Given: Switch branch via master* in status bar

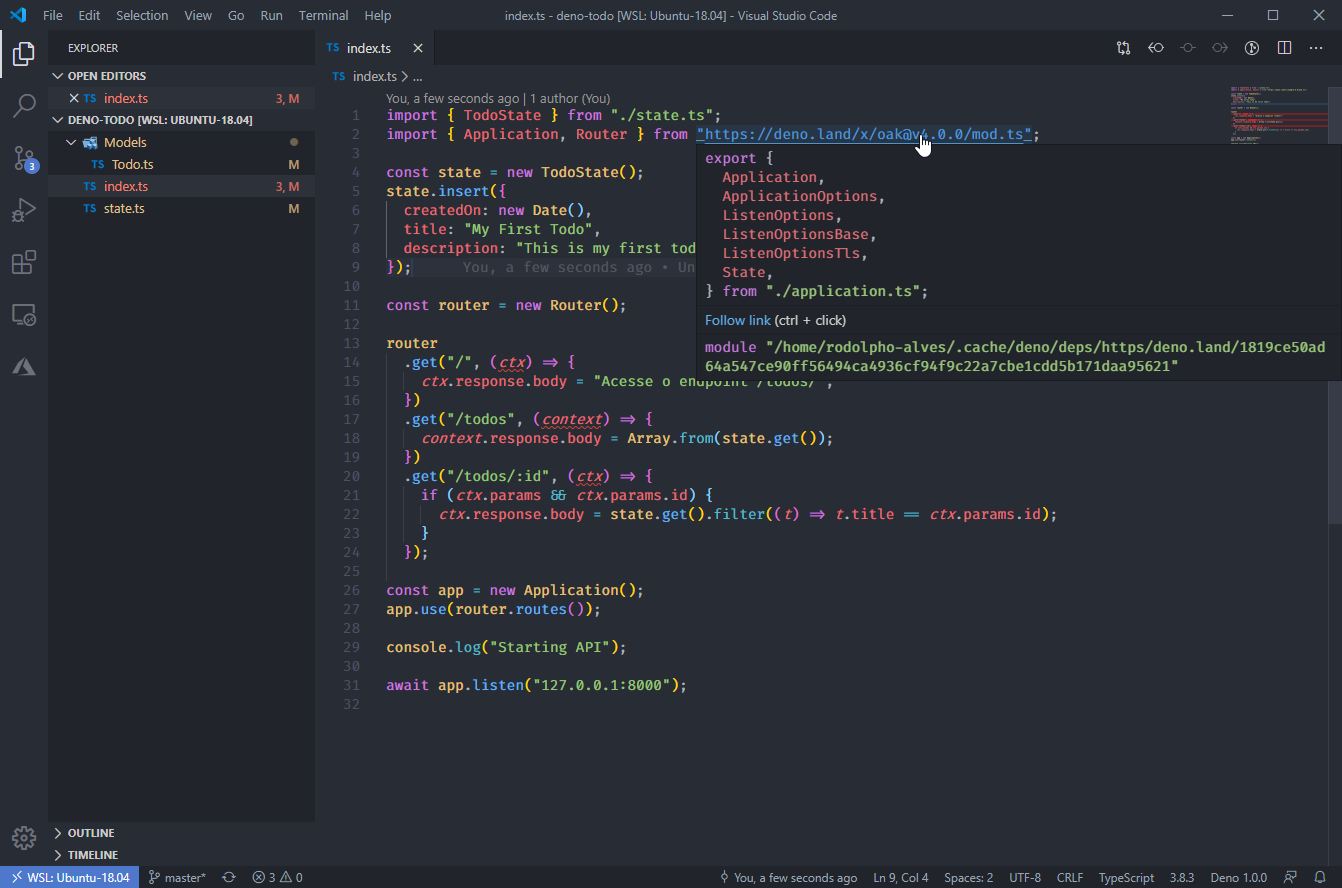Looking at the screenshot, I should coord(178,877).
